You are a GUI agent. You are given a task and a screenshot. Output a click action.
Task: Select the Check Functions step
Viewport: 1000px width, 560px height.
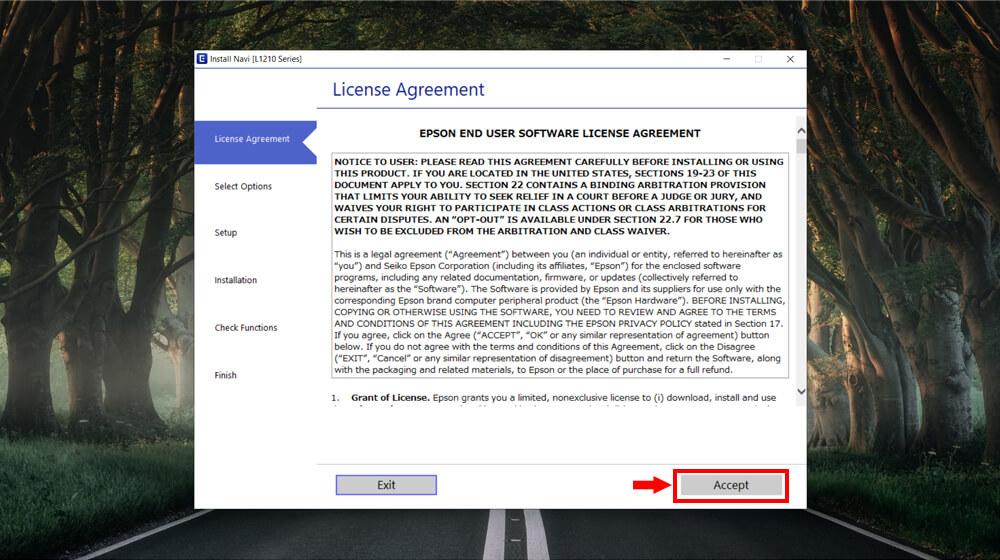click(x=246, y=328)
